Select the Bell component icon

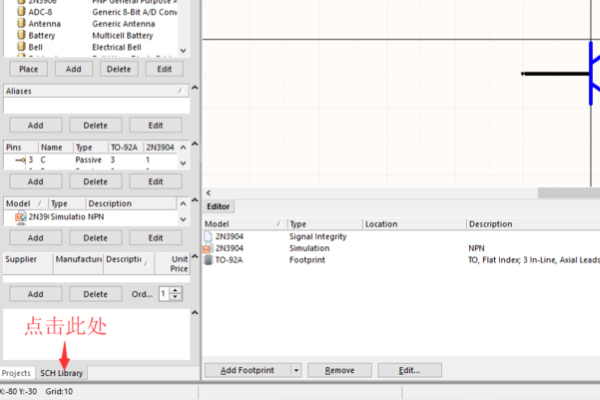(21, 47)
